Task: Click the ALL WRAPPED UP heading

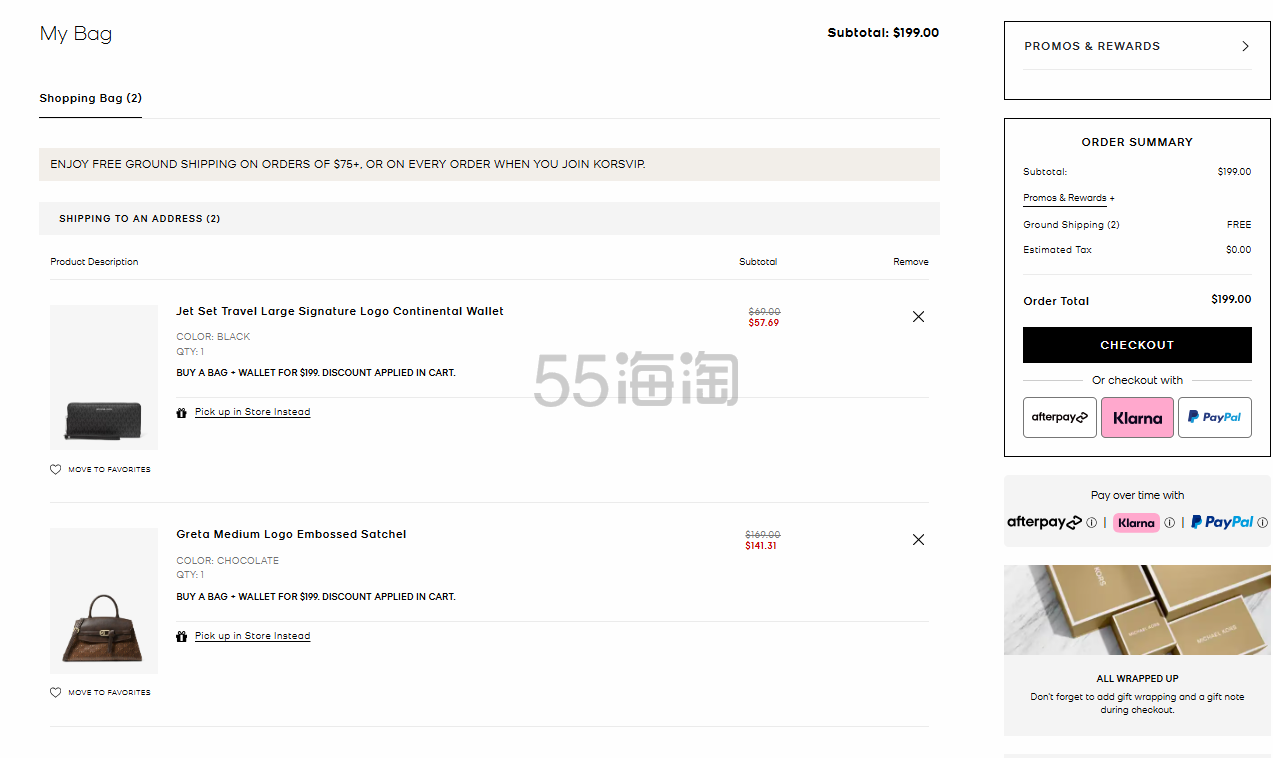Action: tap(1137, 679)
